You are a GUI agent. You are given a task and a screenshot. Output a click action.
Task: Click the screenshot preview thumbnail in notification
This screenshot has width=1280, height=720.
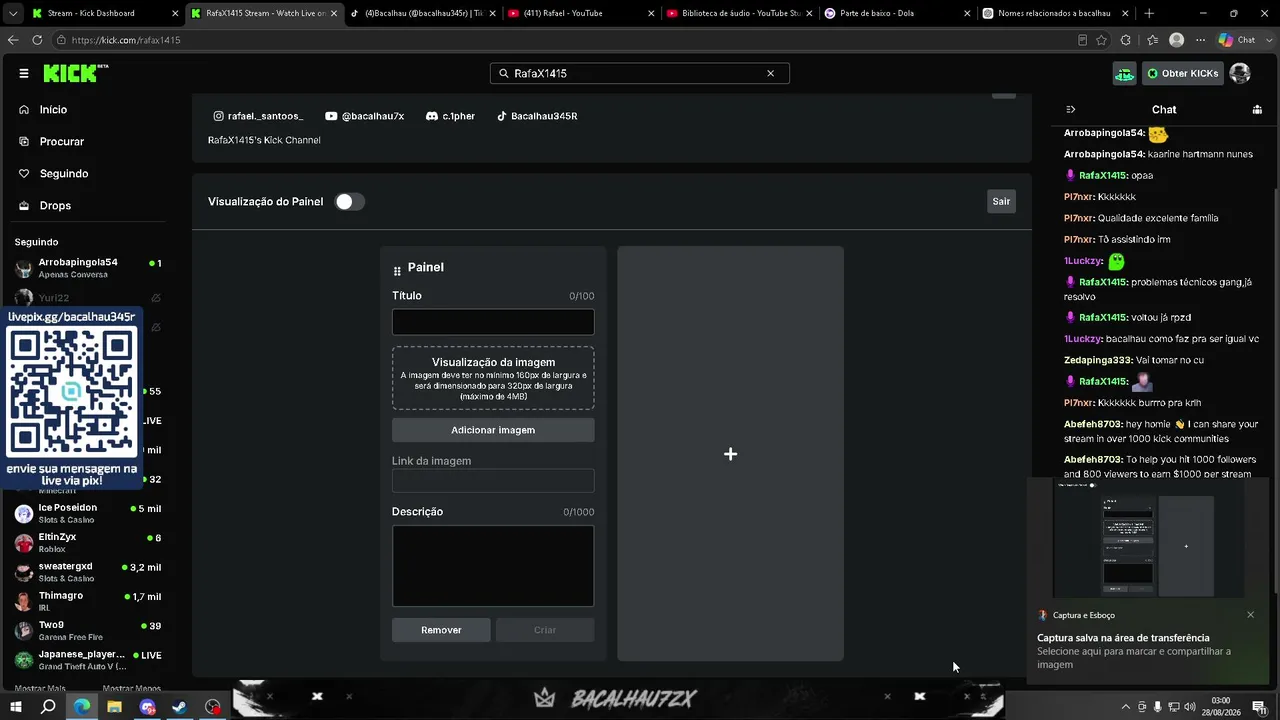tap(1148, 540)
